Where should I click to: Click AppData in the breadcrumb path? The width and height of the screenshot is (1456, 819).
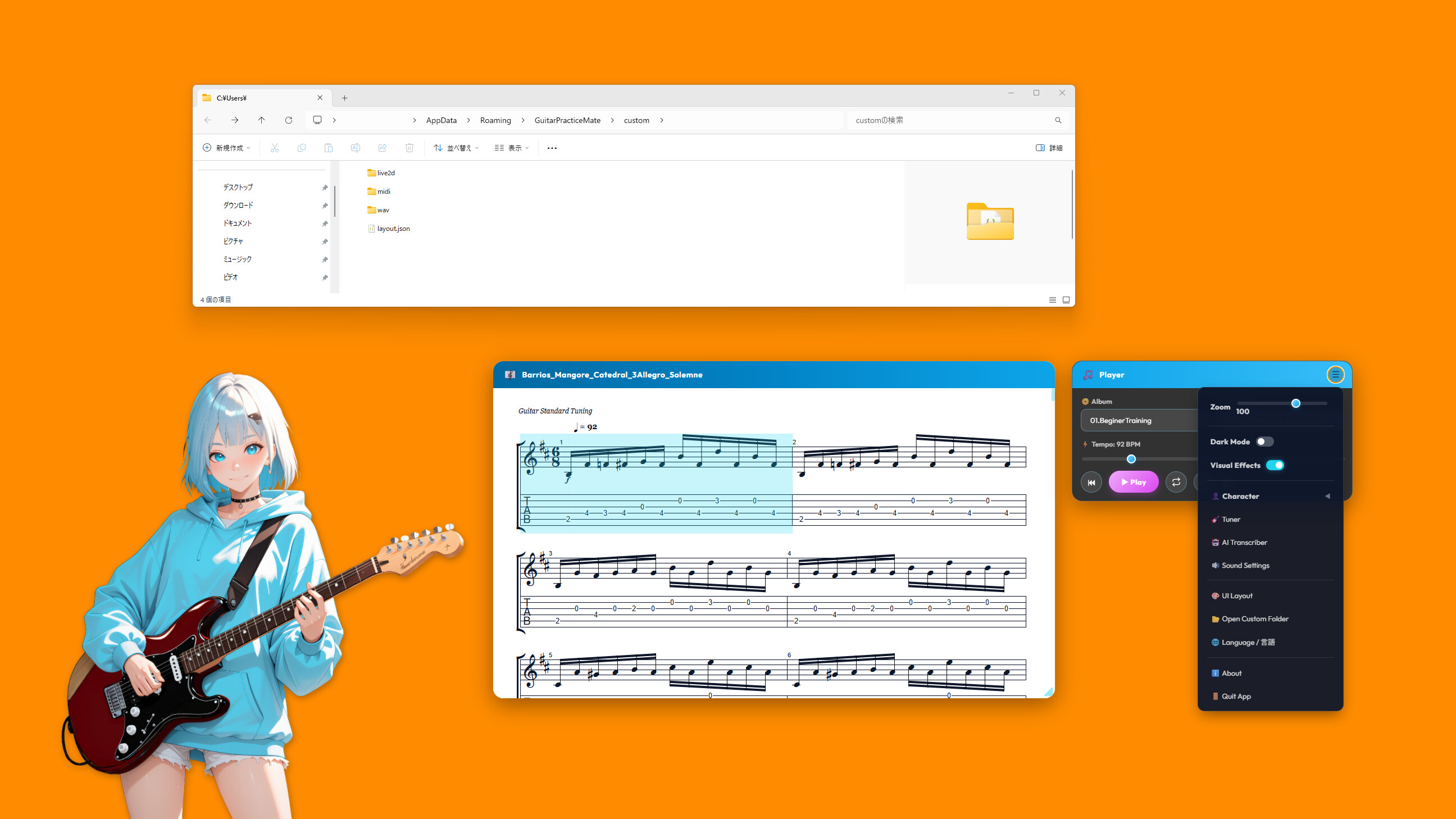coord(441,120)
